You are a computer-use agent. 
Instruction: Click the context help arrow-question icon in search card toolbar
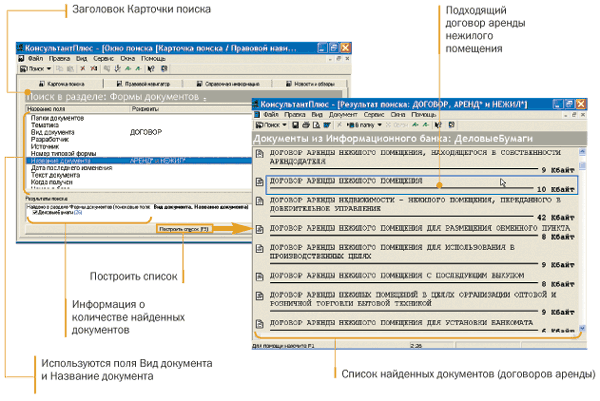click(x=151, y=69)
